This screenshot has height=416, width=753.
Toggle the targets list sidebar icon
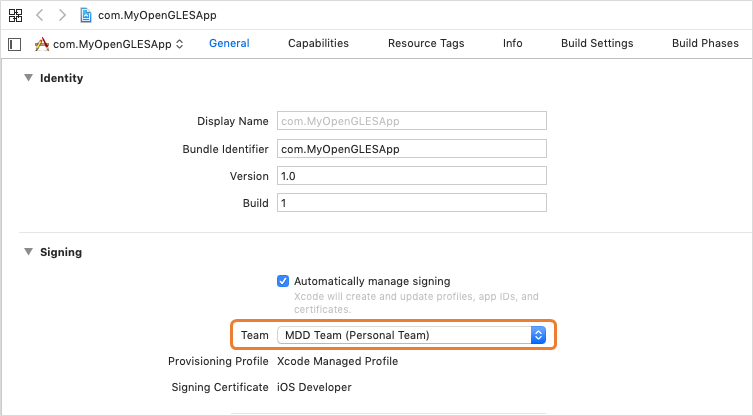15,44
